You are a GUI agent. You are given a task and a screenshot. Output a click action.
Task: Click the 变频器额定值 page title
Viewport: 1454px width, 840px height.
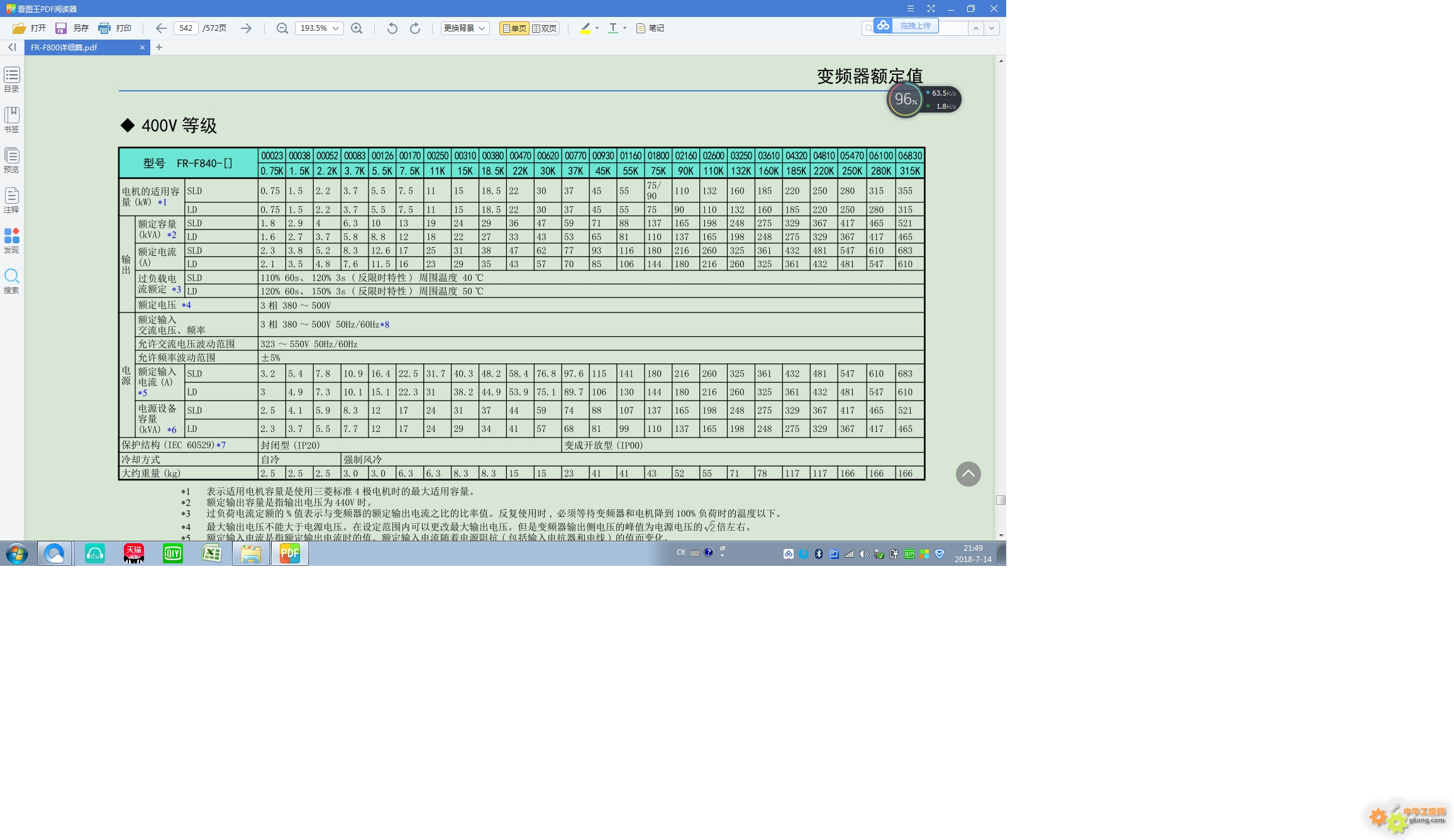coord(870,76)
